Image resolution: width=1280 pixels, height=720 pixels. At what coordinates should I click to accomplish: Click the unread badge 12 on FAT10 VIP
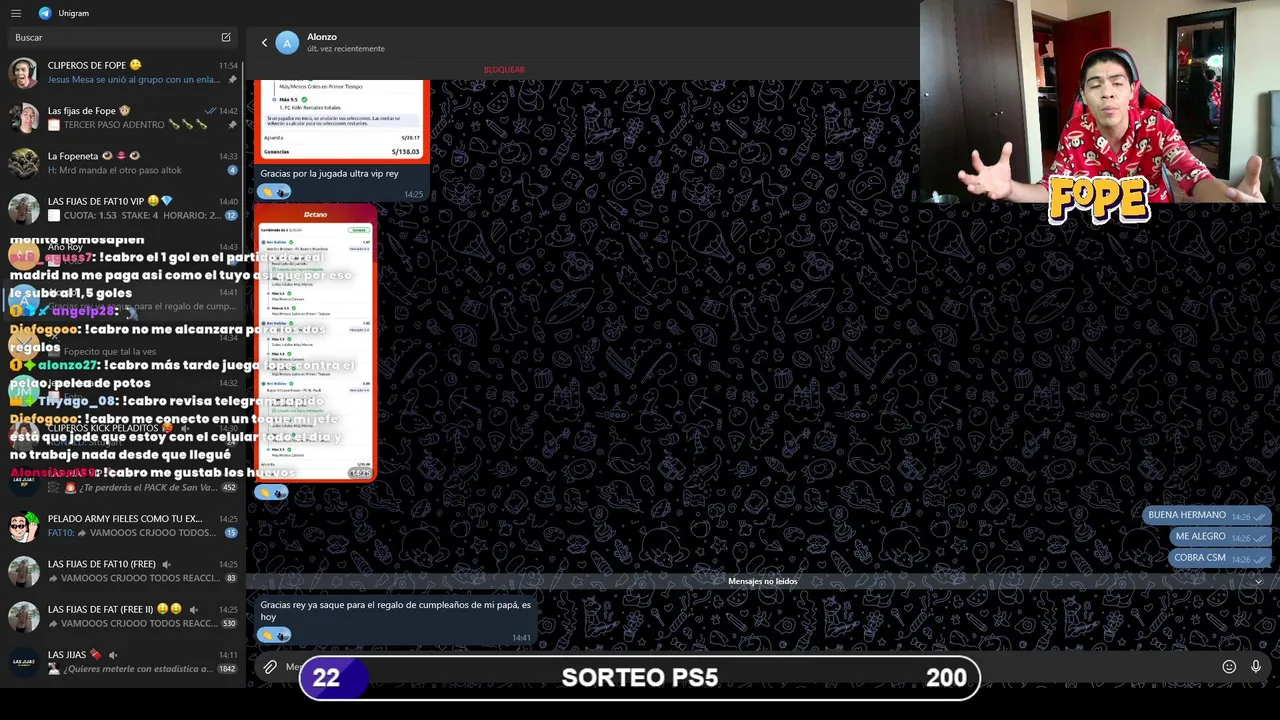[231, 215]
